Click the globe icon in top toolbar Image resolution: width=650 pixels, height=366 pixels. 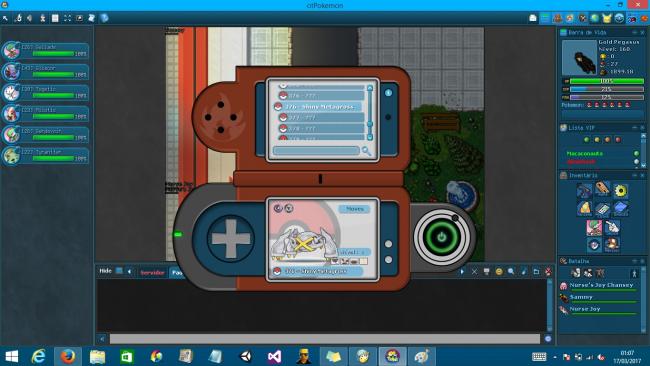pyautogui.click(x=595, y=18)
